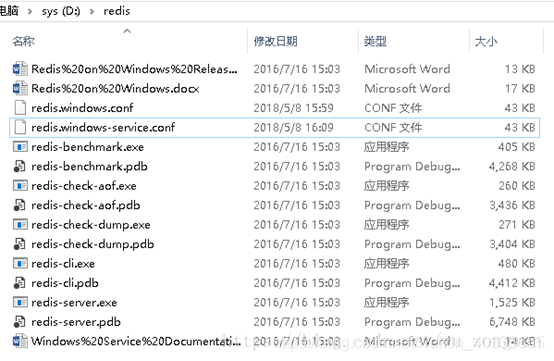Select file name Windows%20Service%20Documentati...

point(136,341)
